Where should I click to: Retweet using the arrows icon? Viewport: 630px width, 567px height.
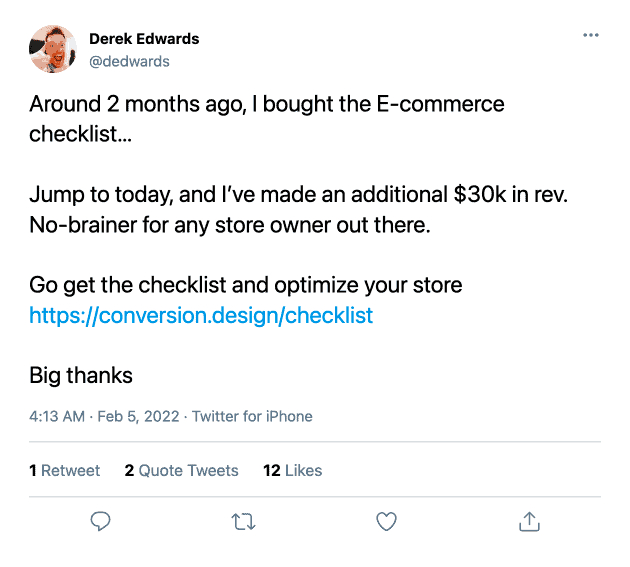coord(243,521)
